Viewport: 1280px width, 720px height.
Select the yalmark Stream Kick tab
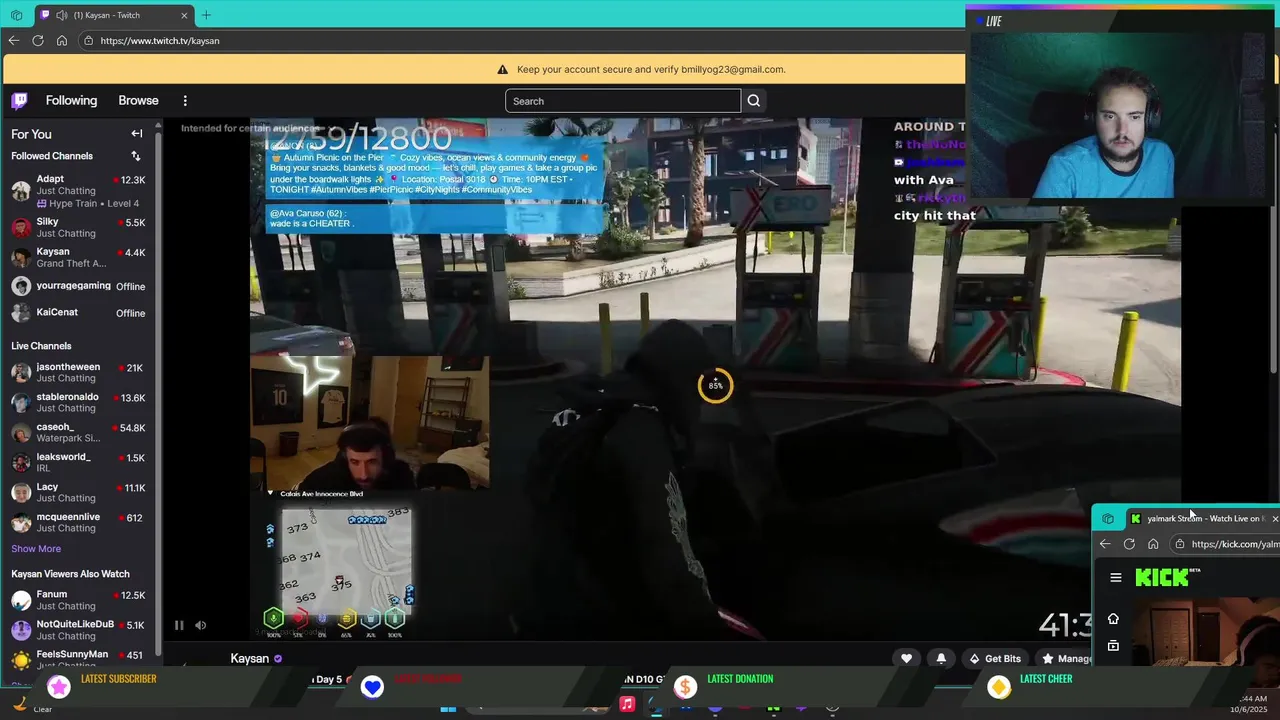[1201, 518]
